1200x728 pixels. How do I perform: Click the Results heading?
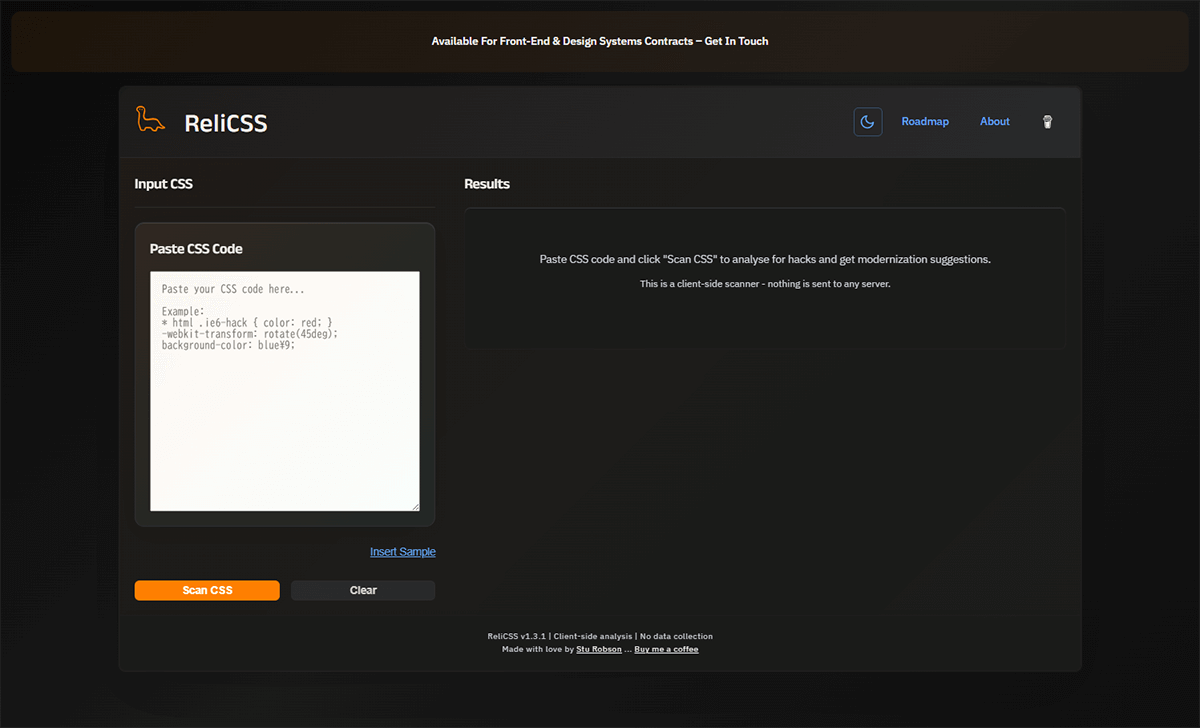click(x=487, y=184)
